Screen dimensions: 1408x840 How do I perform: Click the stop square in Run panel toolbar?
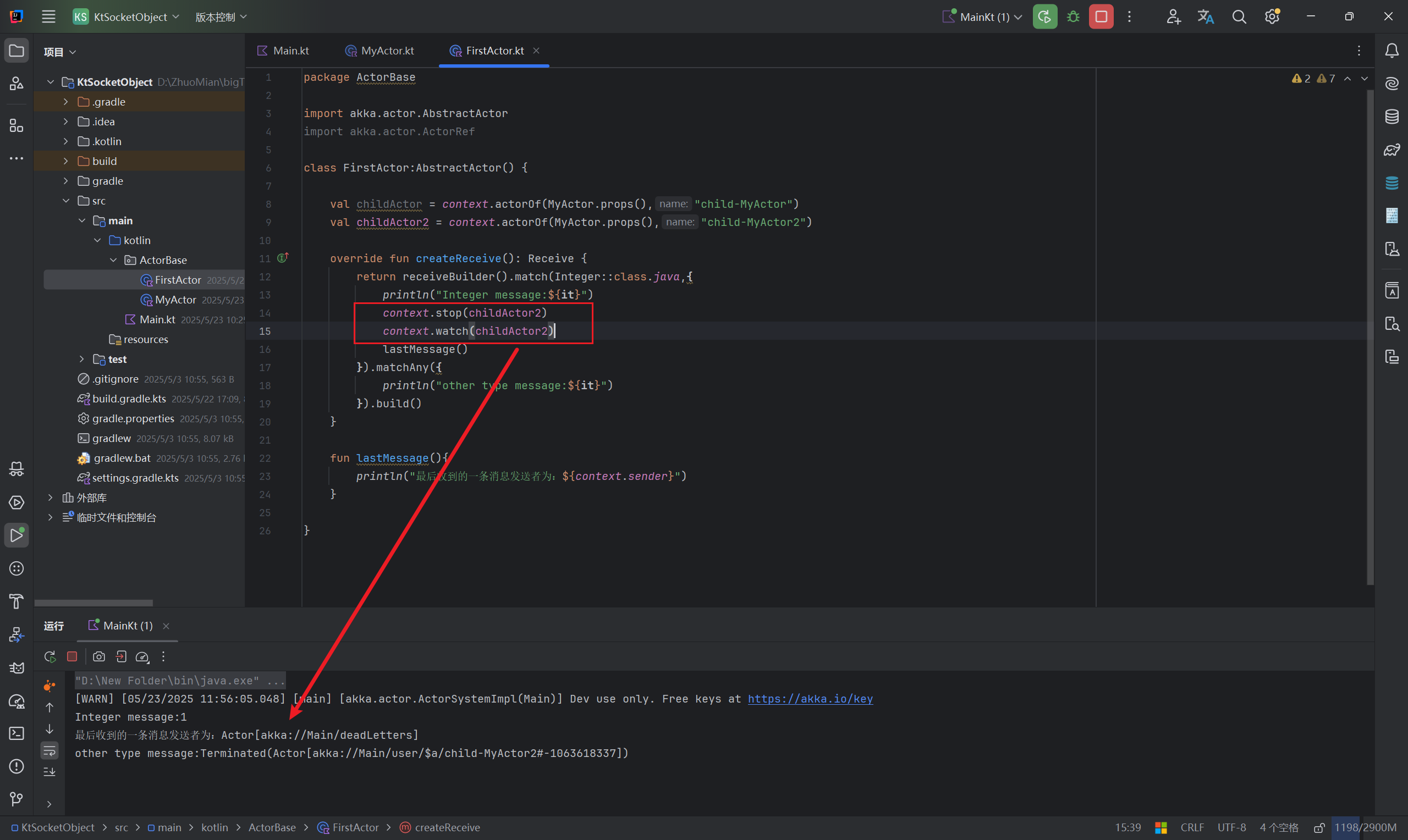coord(72,656)
